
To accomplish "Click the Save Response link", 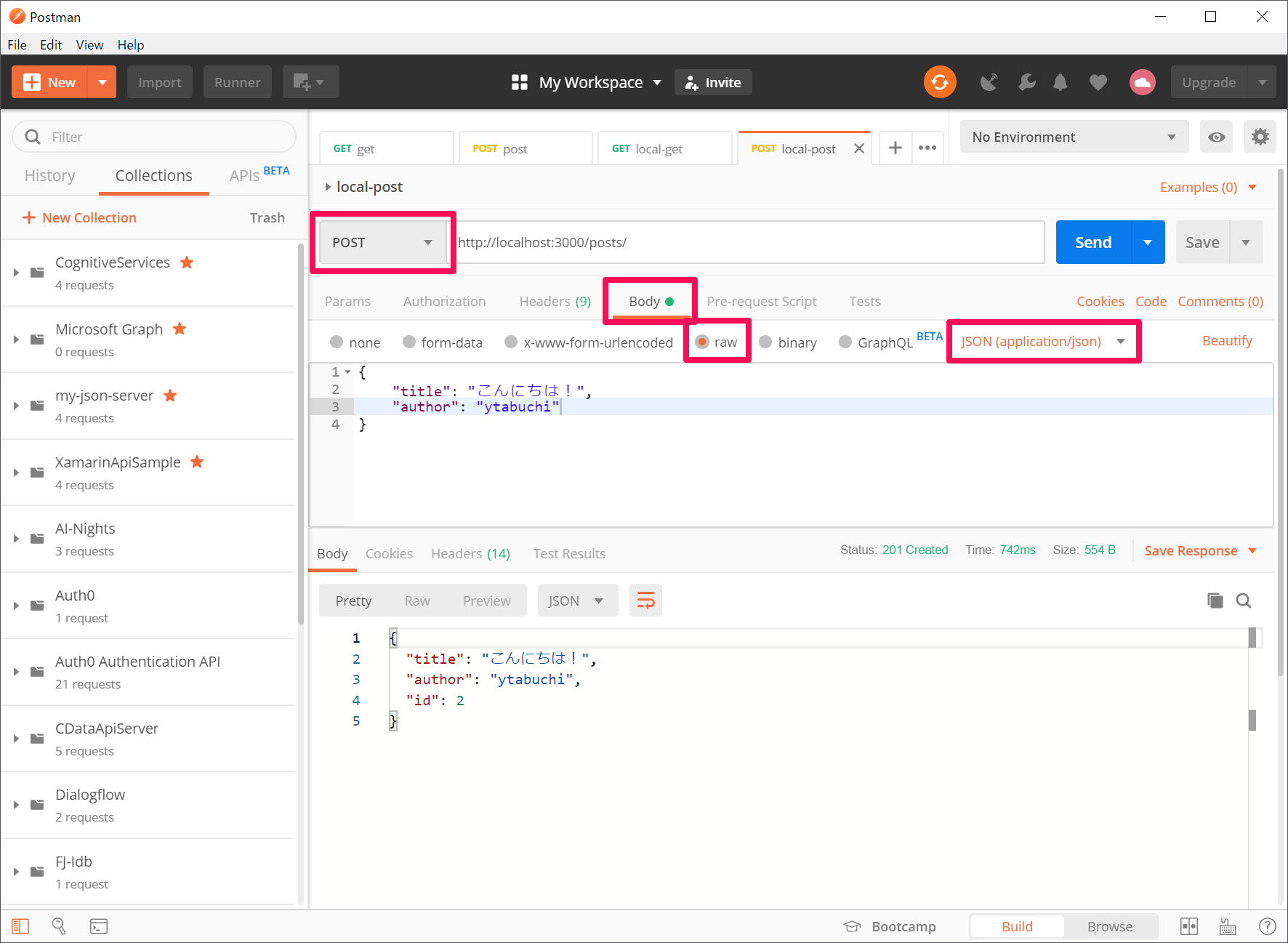I will [1191, 550].
